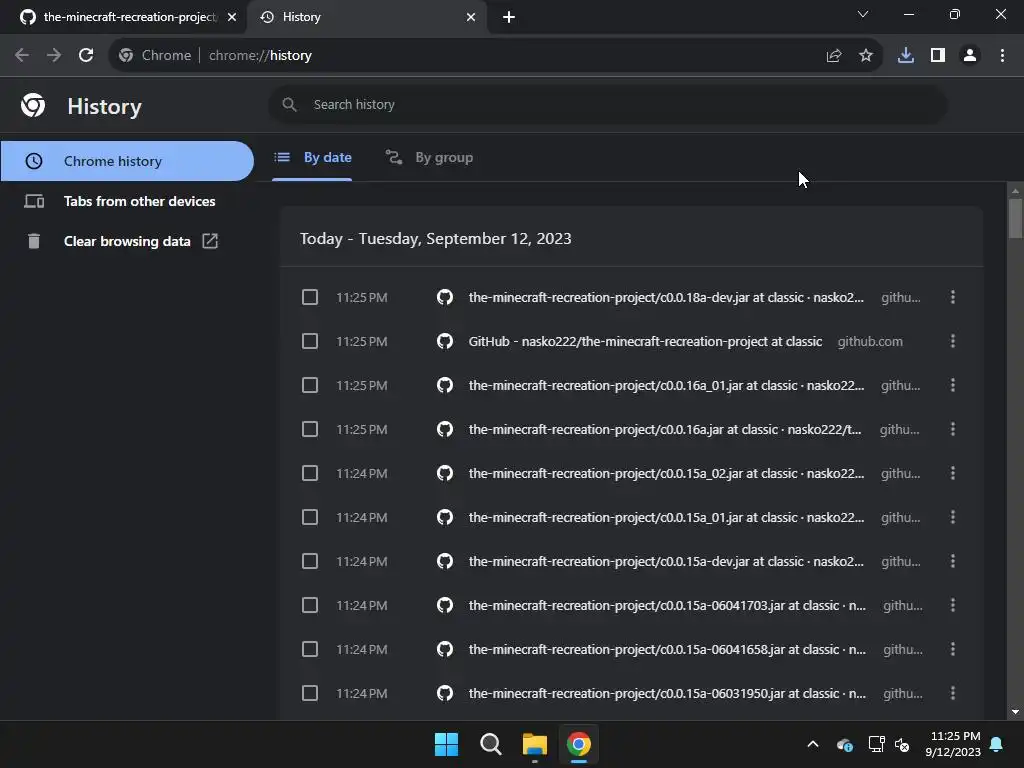This screenshot has height=768, width=1024.
Task: Open File Explorer from taskbar
Action: coord(534,744)
